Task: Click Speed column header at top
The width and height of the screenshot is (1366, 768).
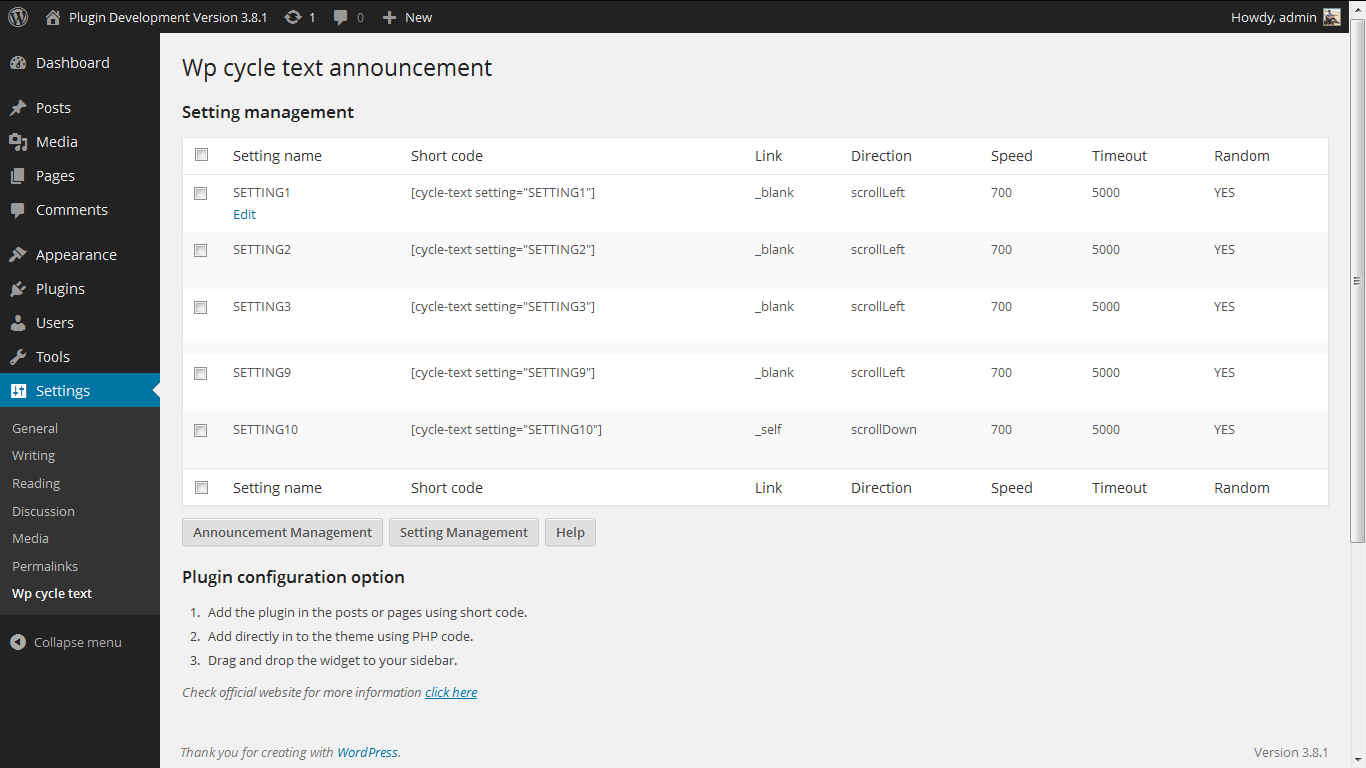Action: point(1011,156)
